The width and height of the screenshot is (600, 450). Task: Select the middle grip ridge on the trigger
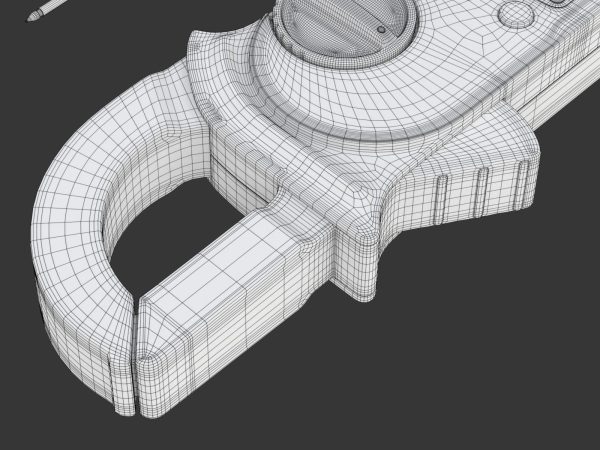481,191
